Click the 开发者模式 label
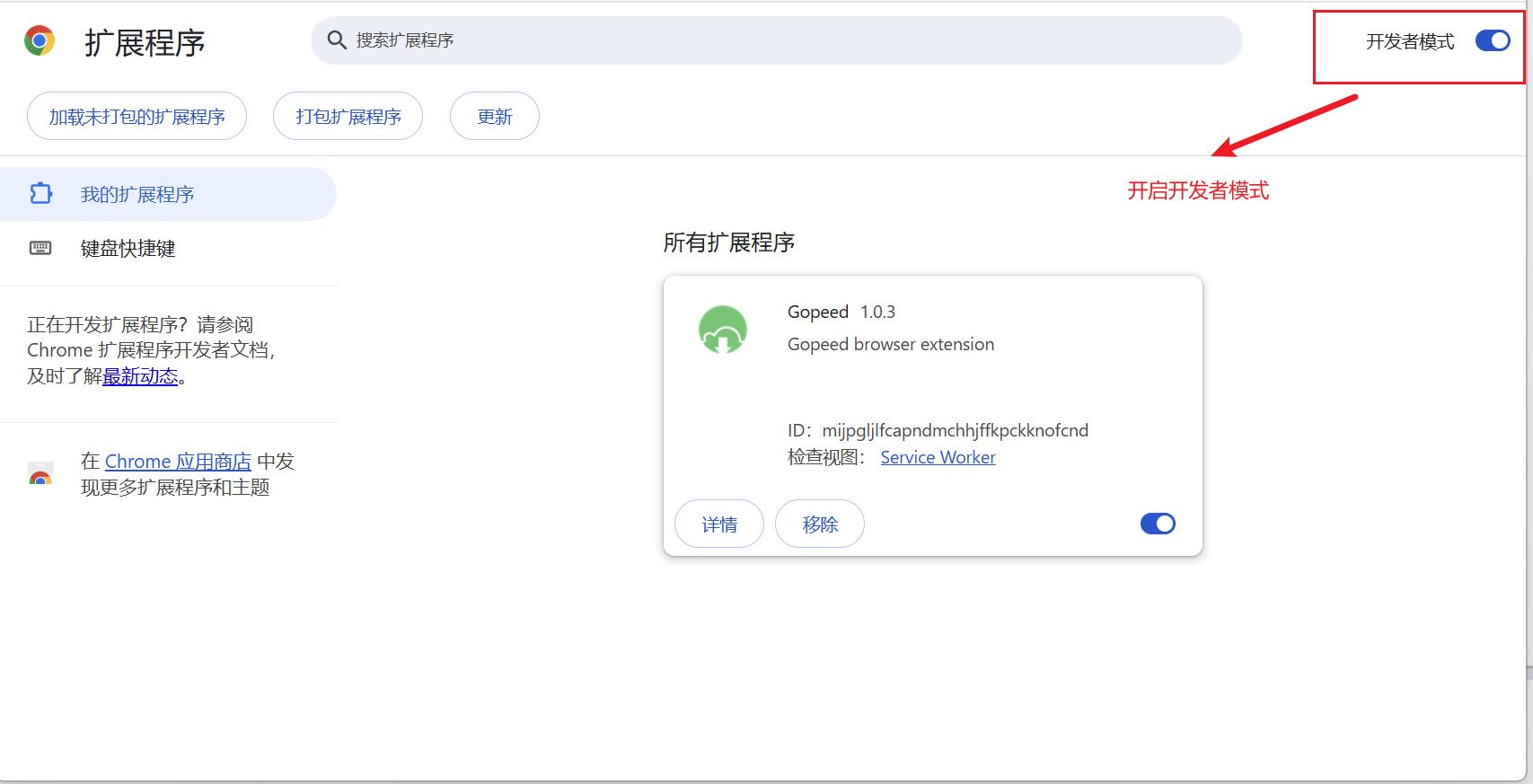The height and width of the screenshot is (784, 1533). pos(1410,41)
